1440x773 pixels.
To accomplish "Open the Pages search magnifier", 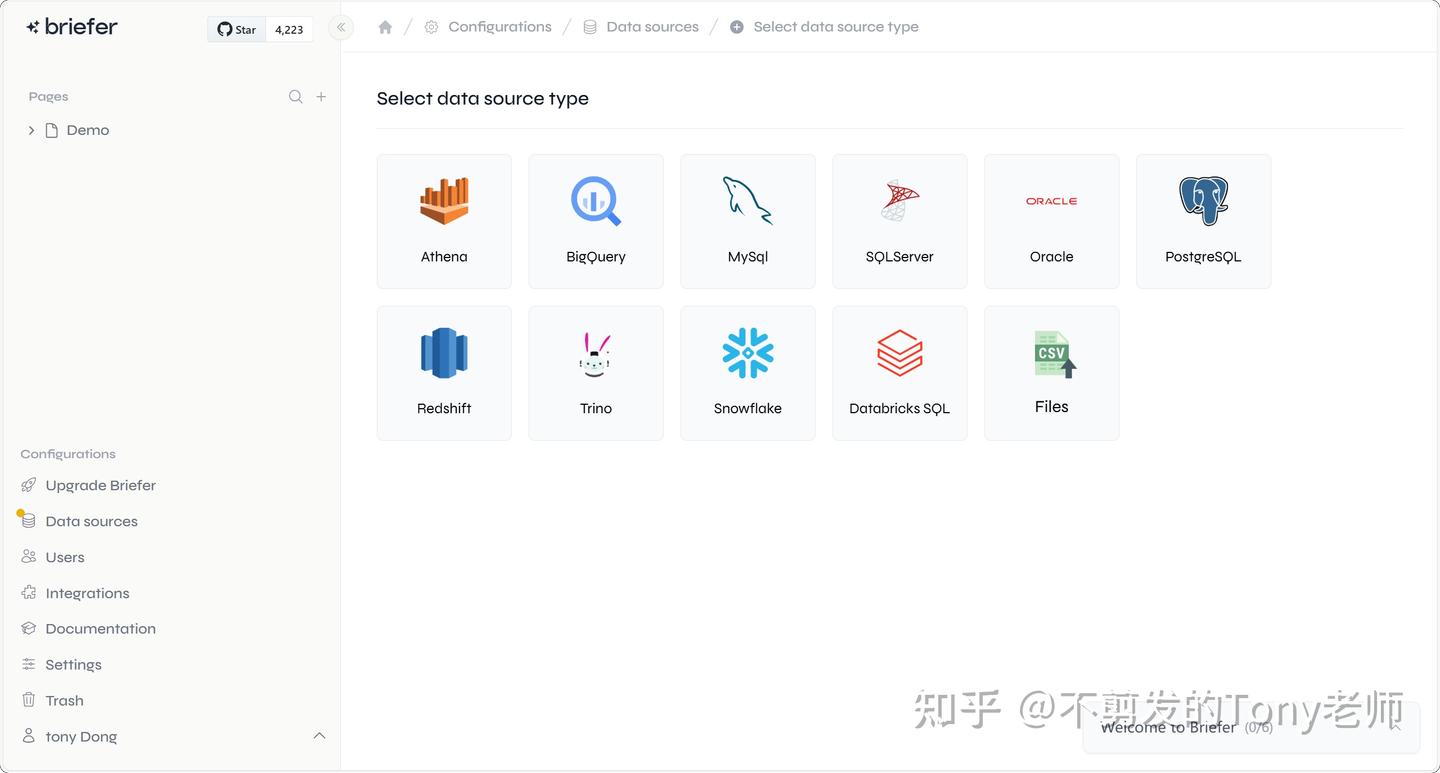I will (x=296, y=96).
